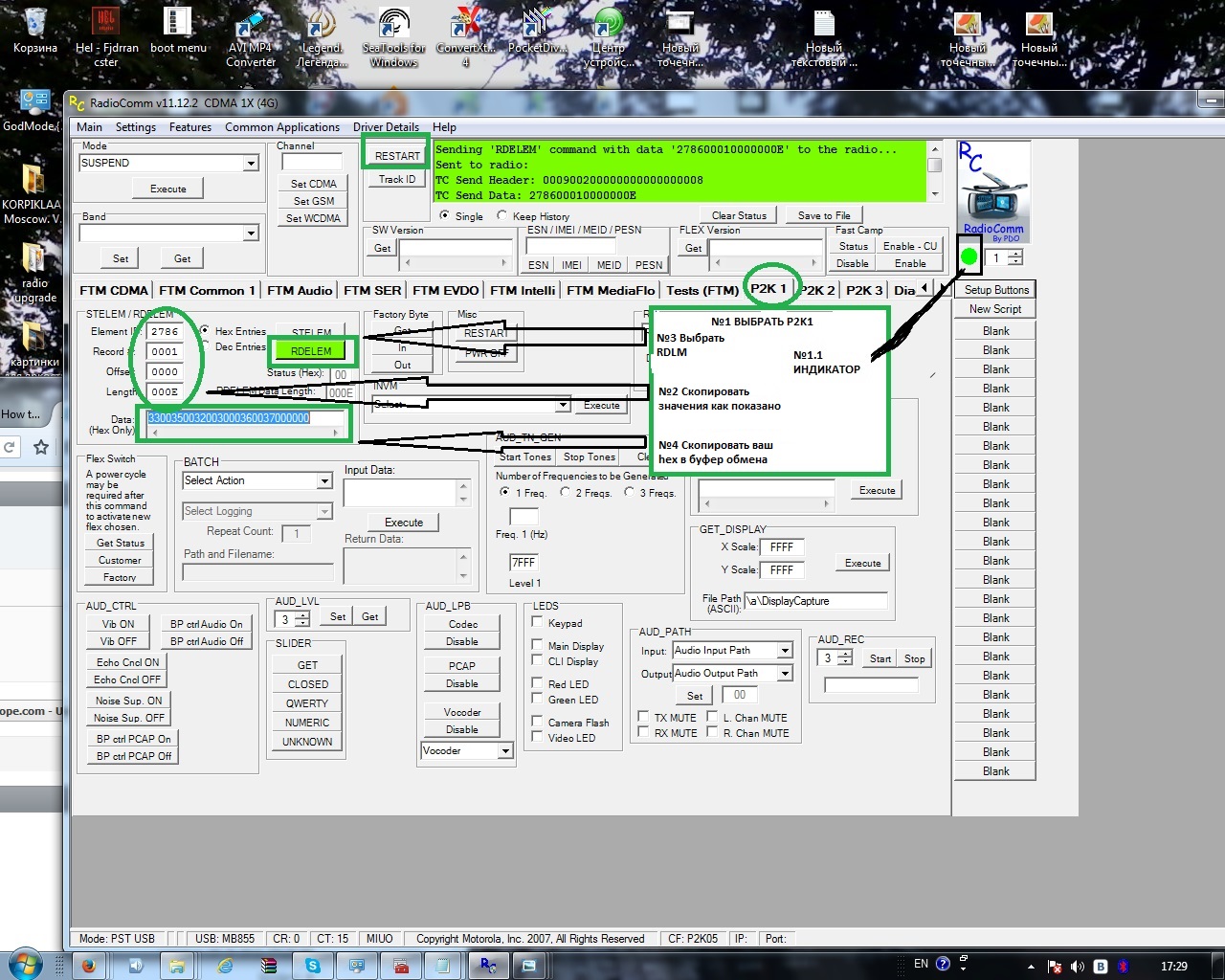Click the SW Version horizontal scrollbar
The height and width of the screenshot is (980, 1225).
pyautogui.click(x=456, y=262)
